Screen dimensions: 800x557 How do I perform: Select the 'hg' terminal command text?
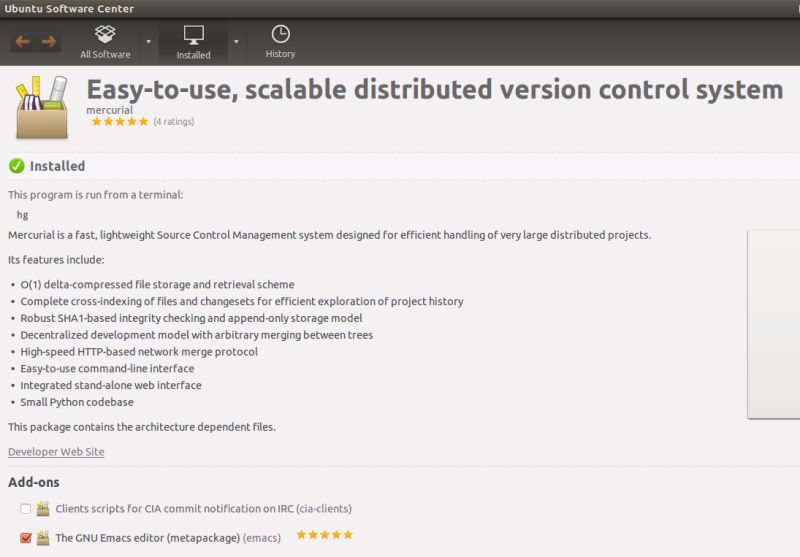22,215
